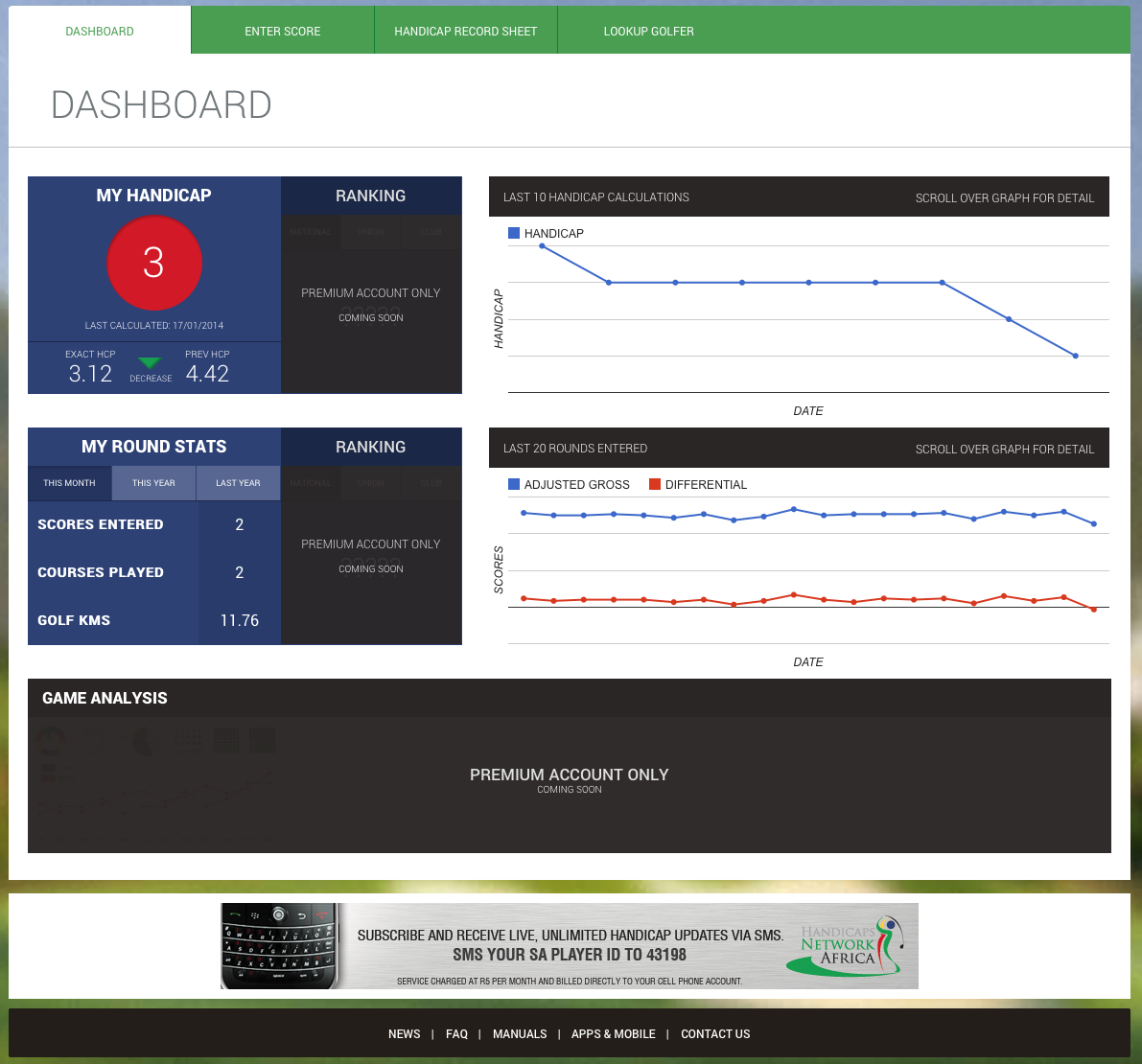Show round stats for Last Year
Viewport: 1142px width, 1064px height.
coord(238,483)
